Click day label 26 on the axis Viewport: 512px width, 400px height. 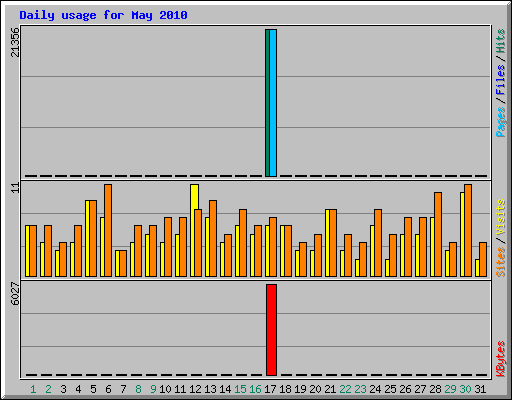405,389
